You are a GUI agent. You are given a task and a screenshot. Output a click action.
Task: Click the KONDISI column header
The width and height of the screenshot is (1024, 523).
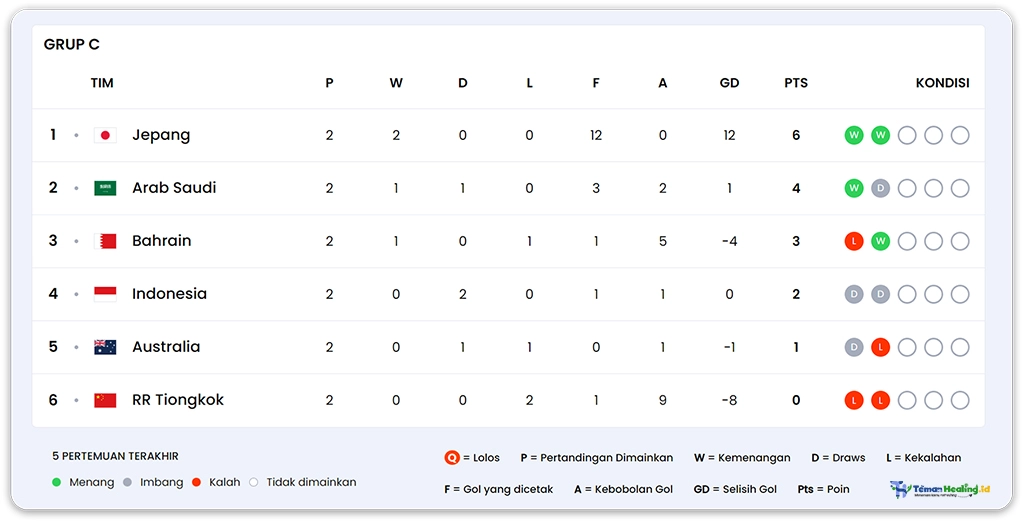coord(942,83)
